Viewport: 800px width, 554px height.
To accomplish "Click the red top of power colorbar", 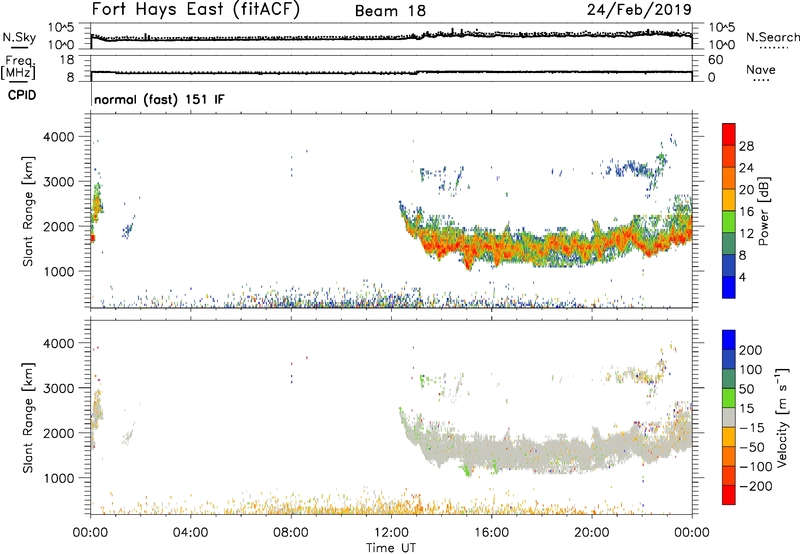I will coord(729,134).
